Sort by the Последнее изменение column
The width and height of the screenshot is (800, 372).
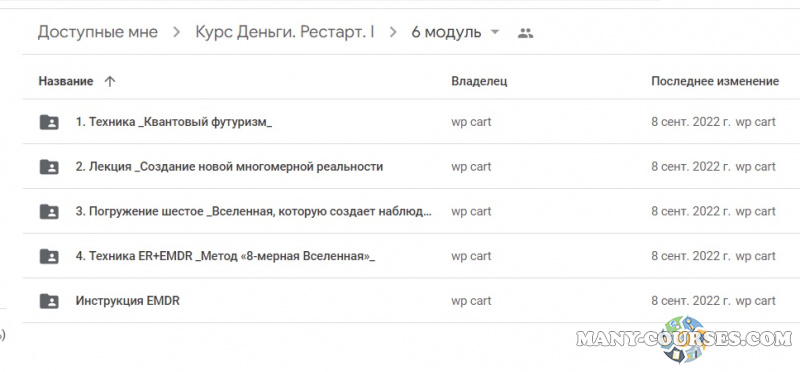[x=715, y=81]
